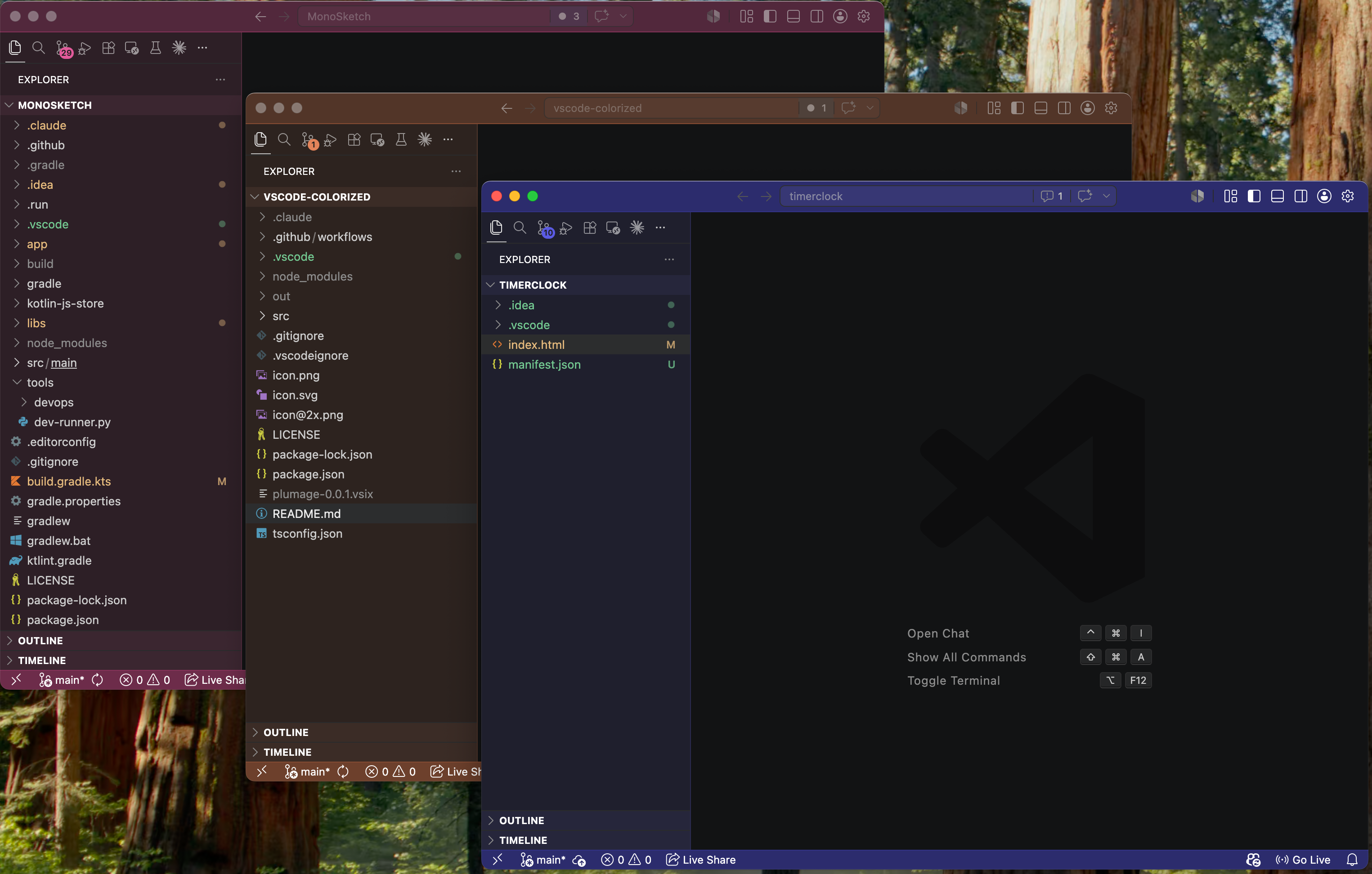
Task: Open Testing flask view in MonoSketch window
Action: click(x=155, y=48)
